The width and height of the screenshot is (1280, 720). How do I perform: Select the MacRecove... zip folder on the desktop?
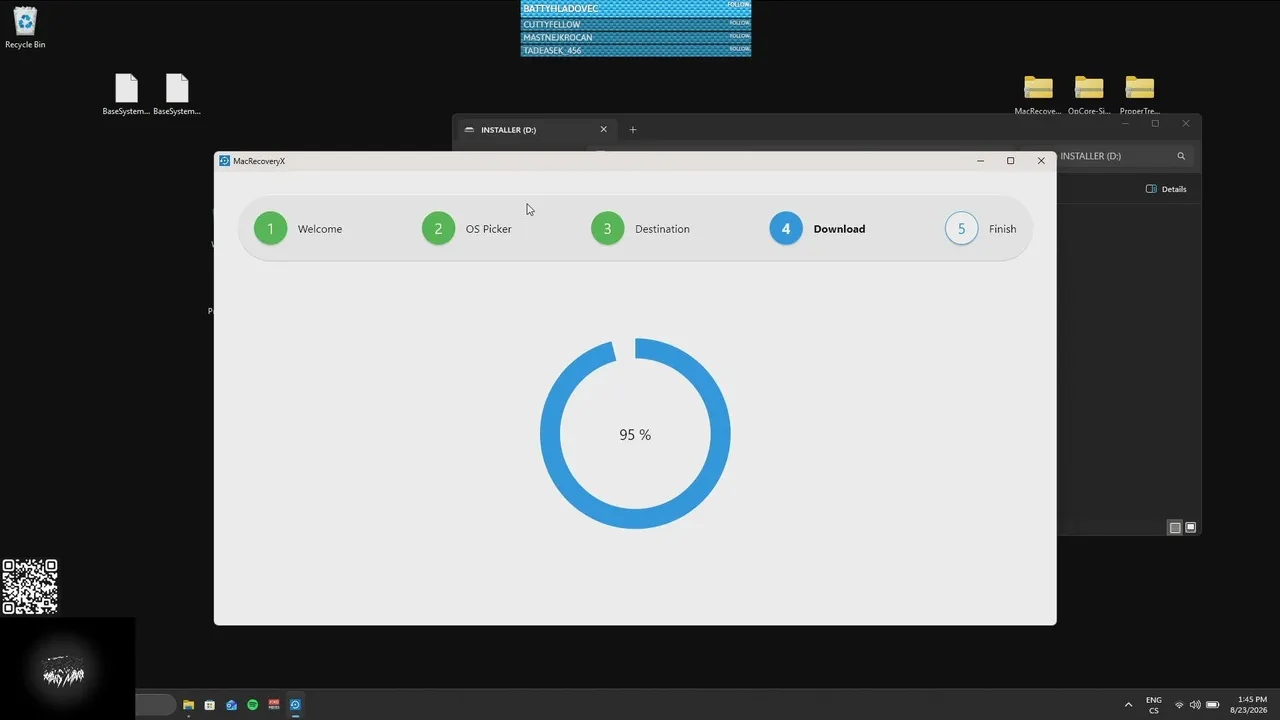point(1038,95)
